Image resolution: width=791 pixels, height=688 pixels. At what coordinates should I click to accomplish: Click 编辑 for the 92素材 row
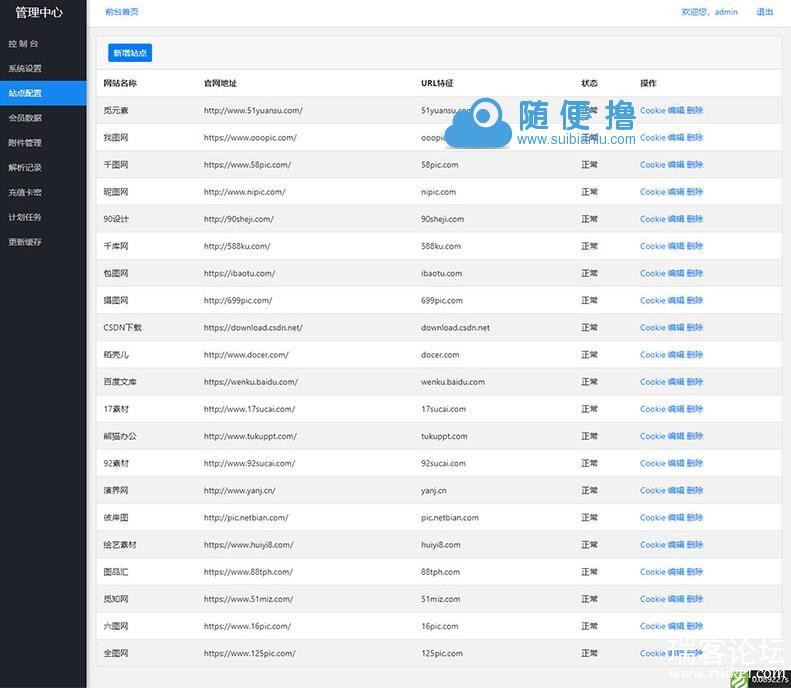[x=676, y=463]
